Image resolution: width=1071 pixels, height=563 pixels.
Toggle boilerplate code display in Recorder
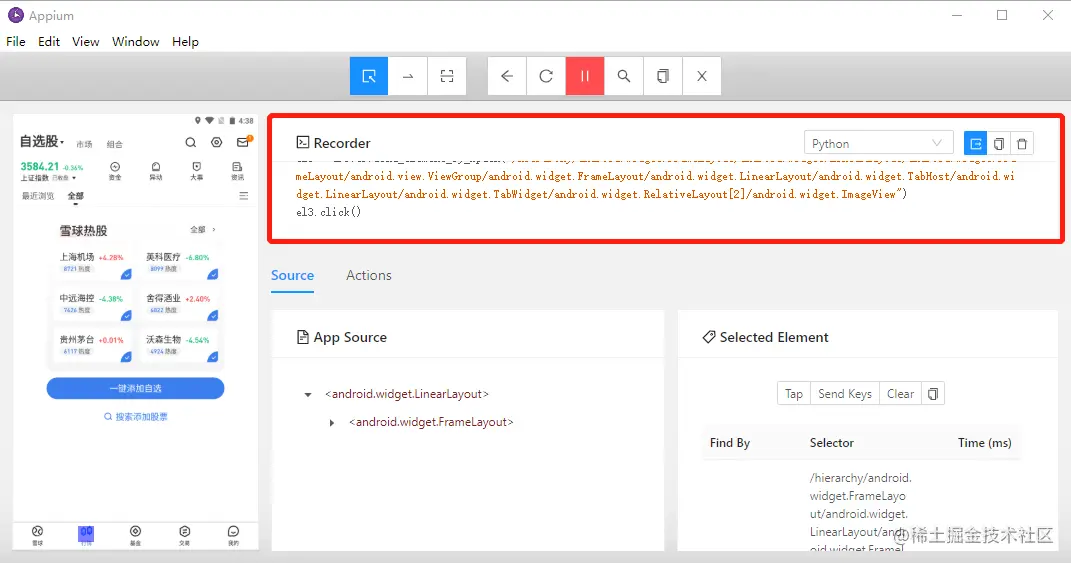975,143
